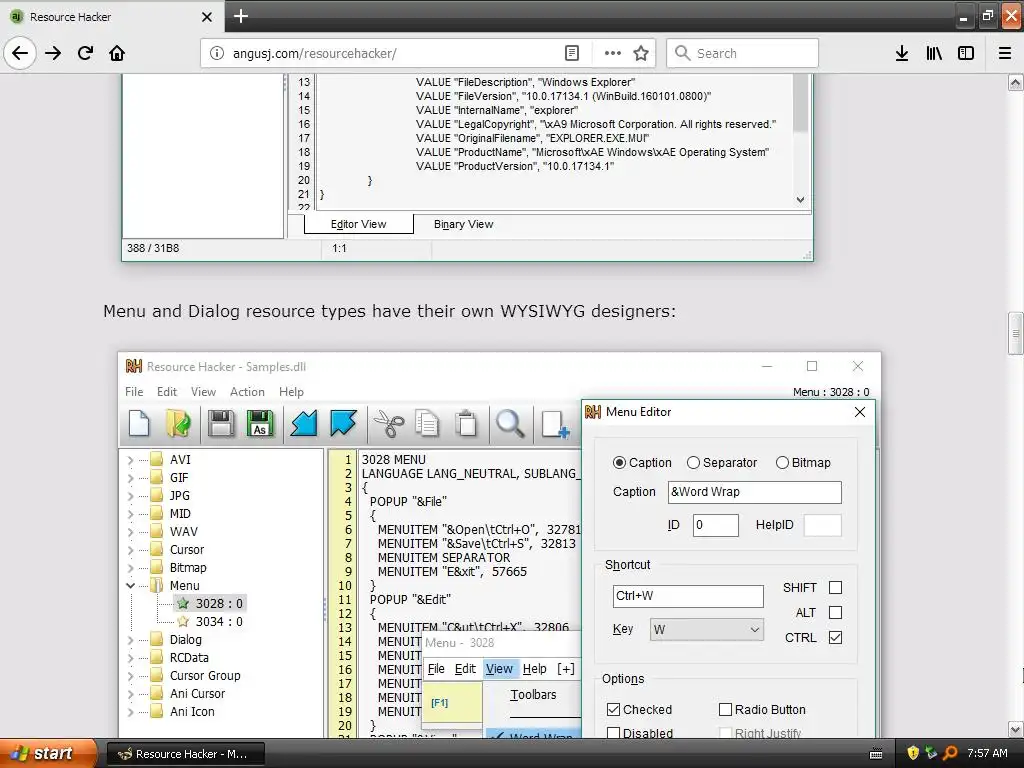Open the Edit menu in Resource Hacker
Image resolution: width=1024 pixels, height=768 pixels.
pyautogui.click(x=167, y=392)
